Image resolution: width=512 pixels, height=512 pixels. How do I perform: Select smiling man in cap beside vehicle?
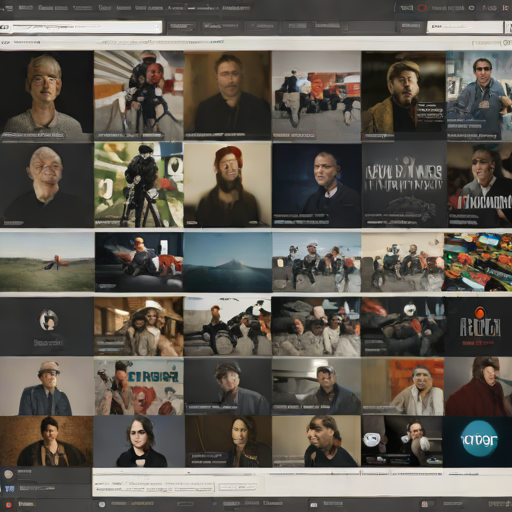pyautogui.click(x=316, y=387)
